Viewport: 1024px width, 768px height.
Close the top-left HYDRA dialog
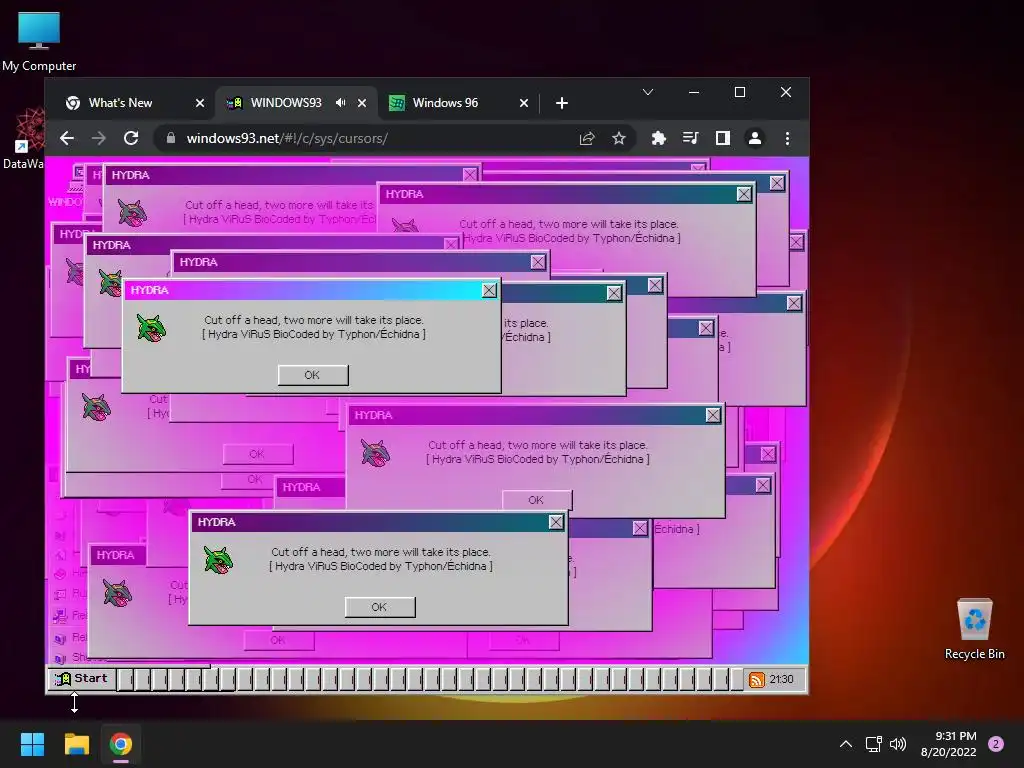click(470, 174)
